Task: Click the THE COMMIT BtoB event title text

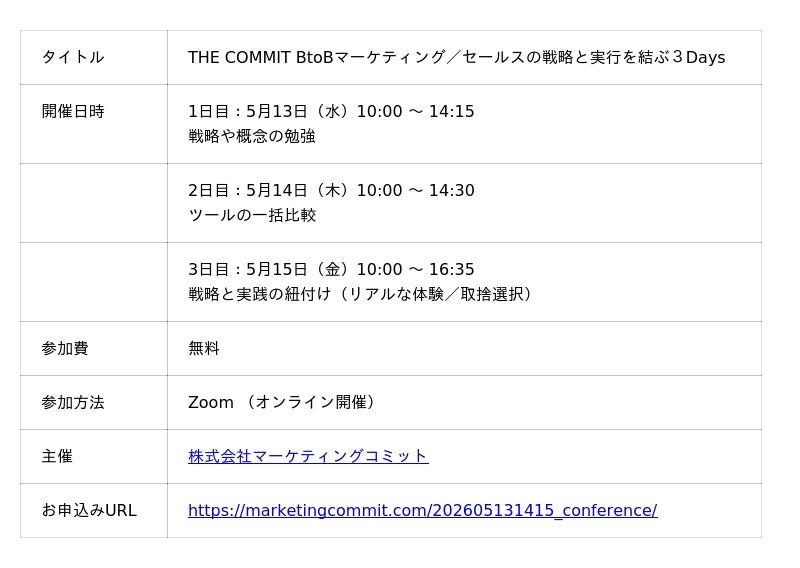Action: [x=456, y=57]
